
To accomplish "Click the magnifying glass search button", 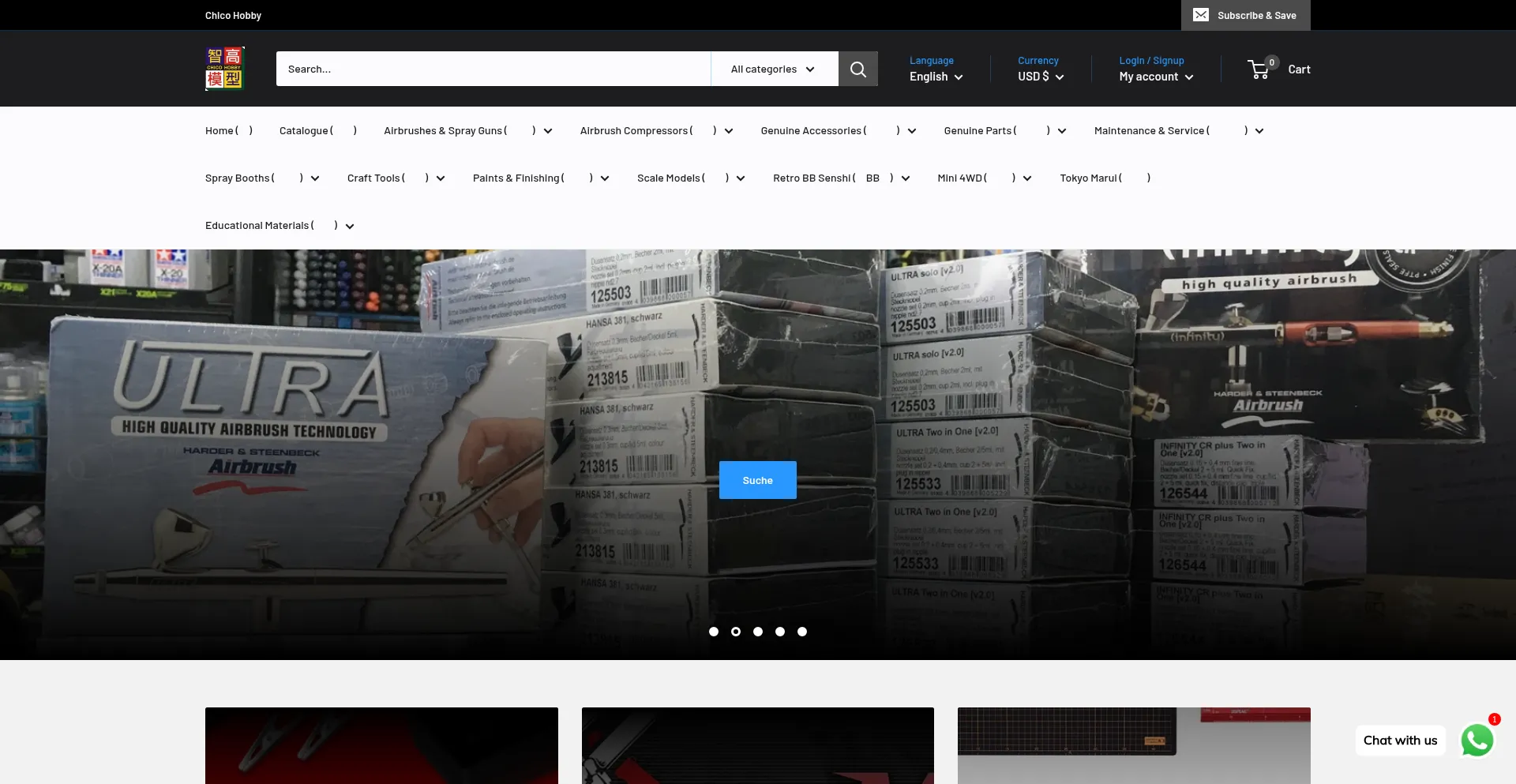I will tap(857, 69).
